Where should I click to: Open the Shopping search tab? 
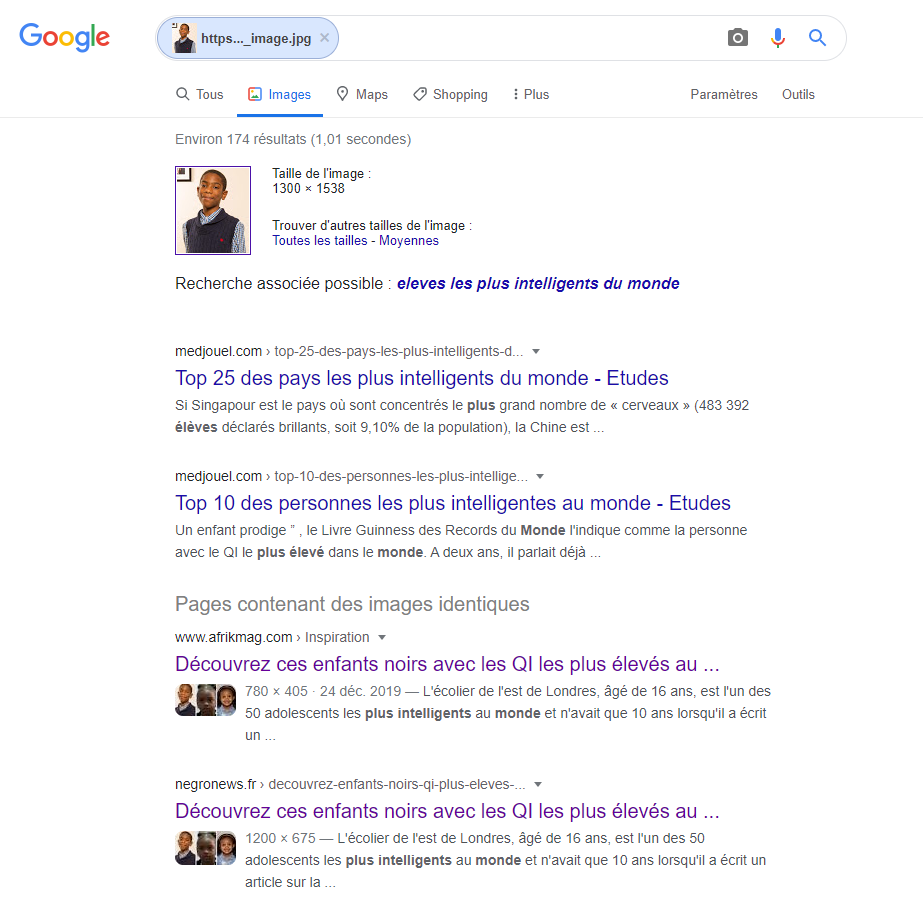click(450, 94)
